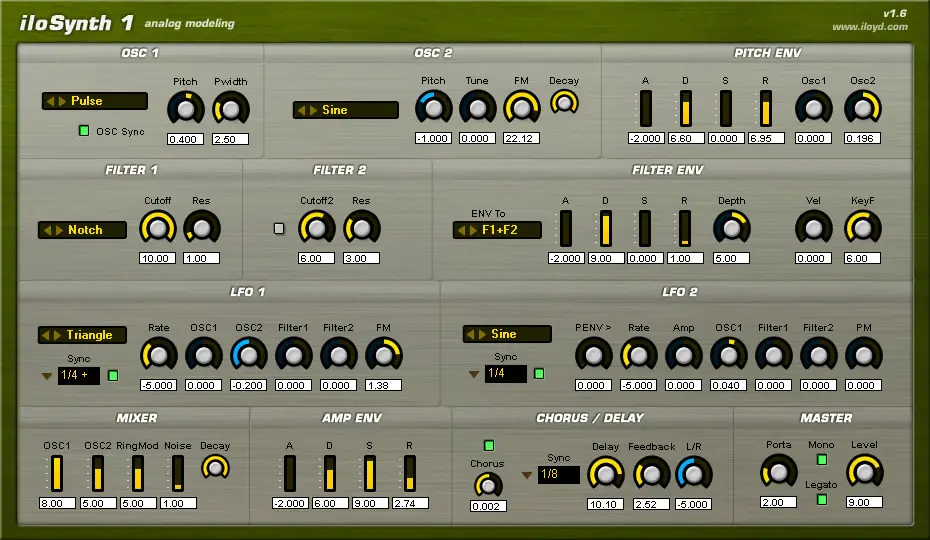Image resolution: width=930 pixels, height=540 pixels.
Task: Click the Feedback knob
Action: coord(651,474)
